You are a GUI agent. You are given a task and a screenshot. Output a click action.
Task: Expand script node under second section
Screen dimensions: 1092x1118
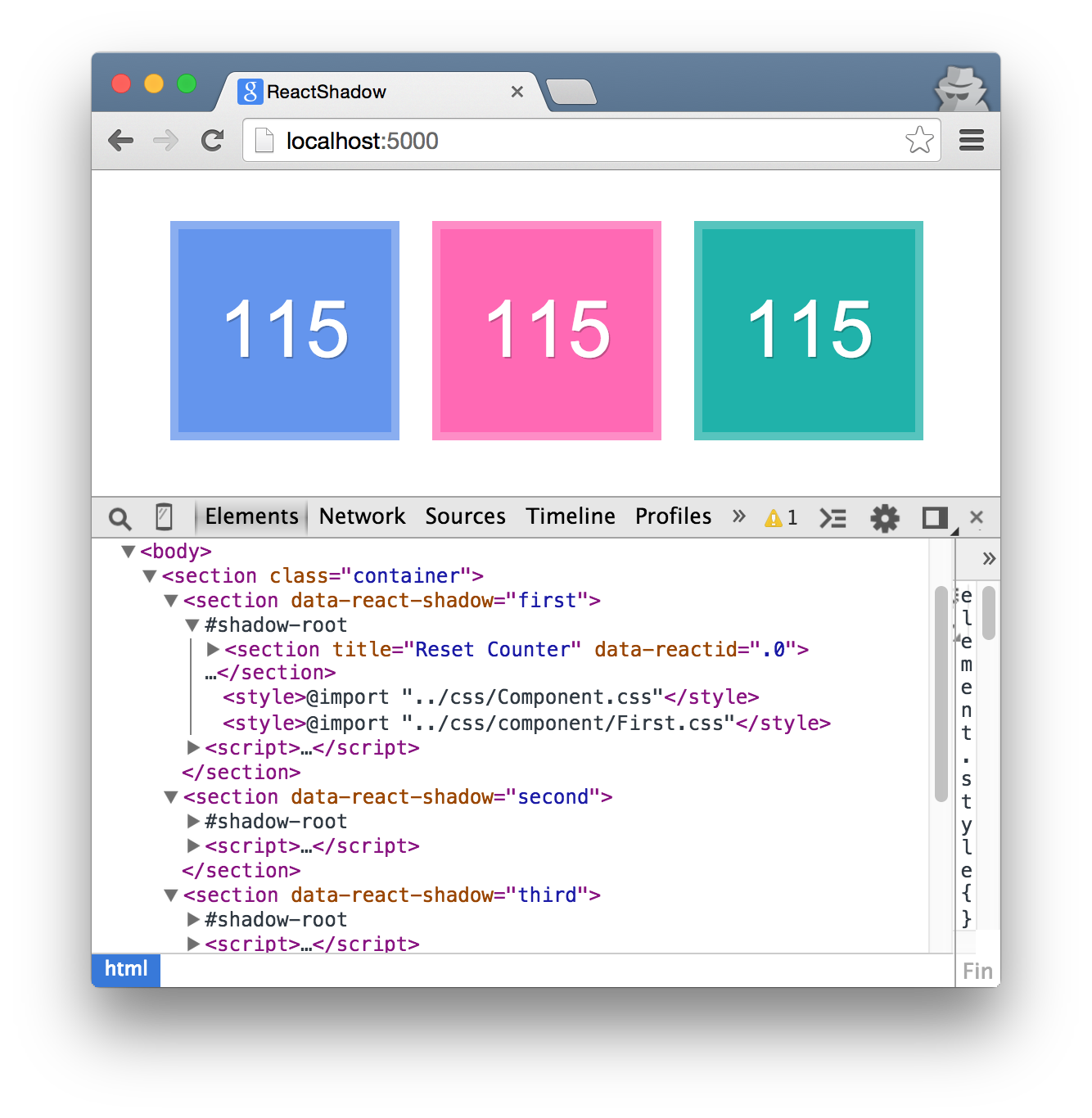pyautogui.click(x=193, y=845)
